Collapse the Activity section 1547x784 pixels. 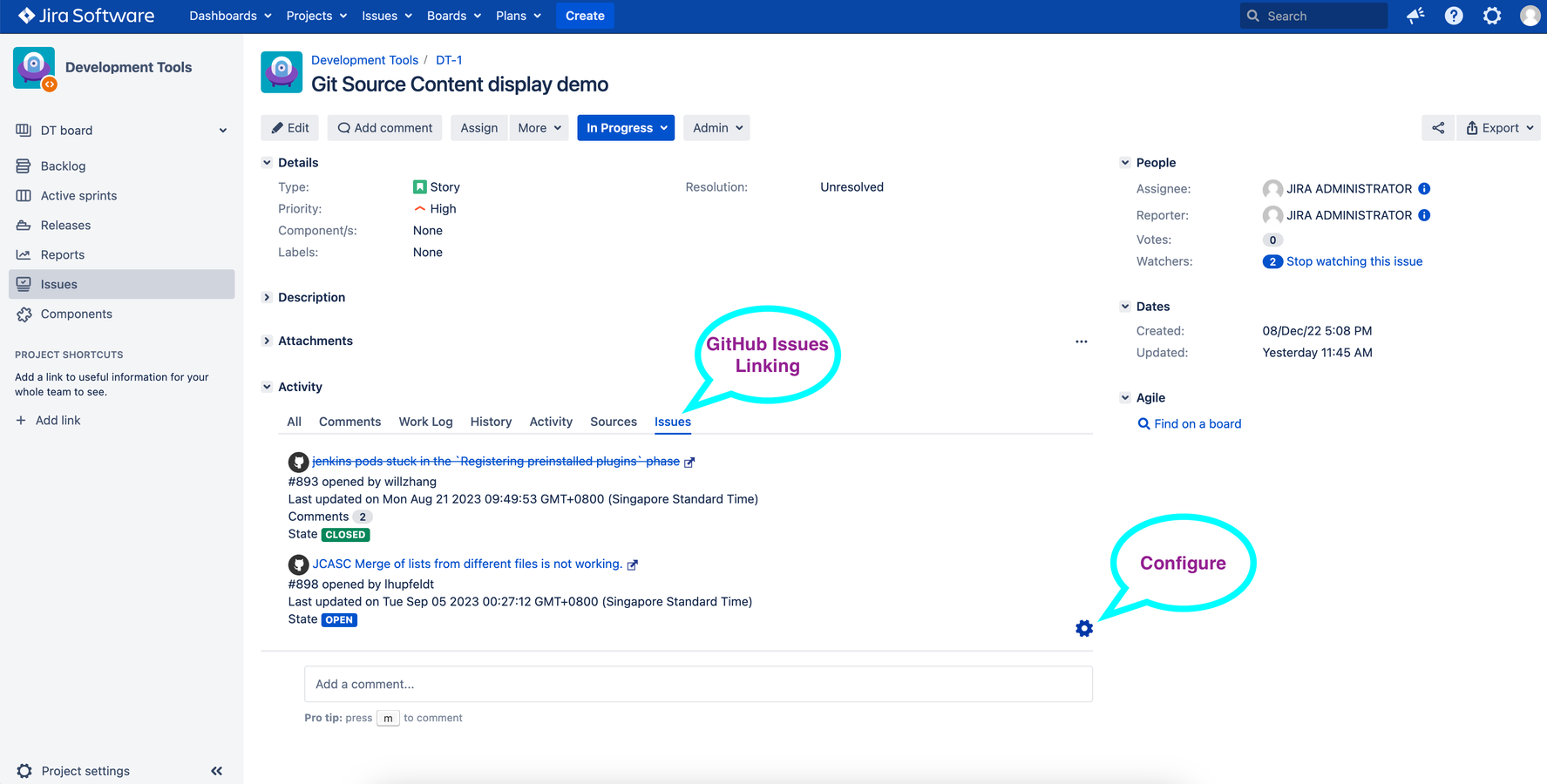pos(267,387)
